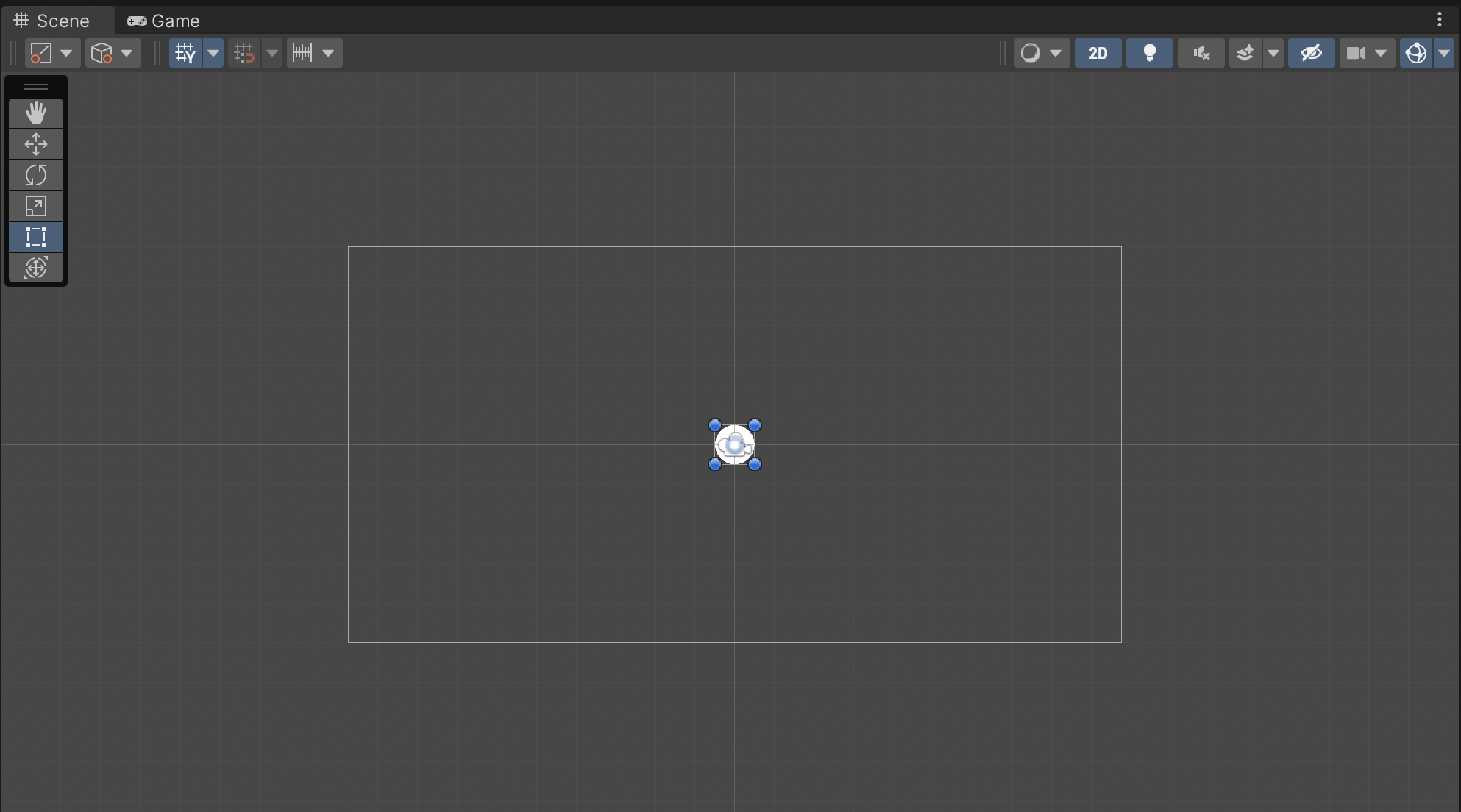The width and height of the screenshot is (1461, 812).
Task: Click the tool handle rotation cube icon
Action: 102,53
